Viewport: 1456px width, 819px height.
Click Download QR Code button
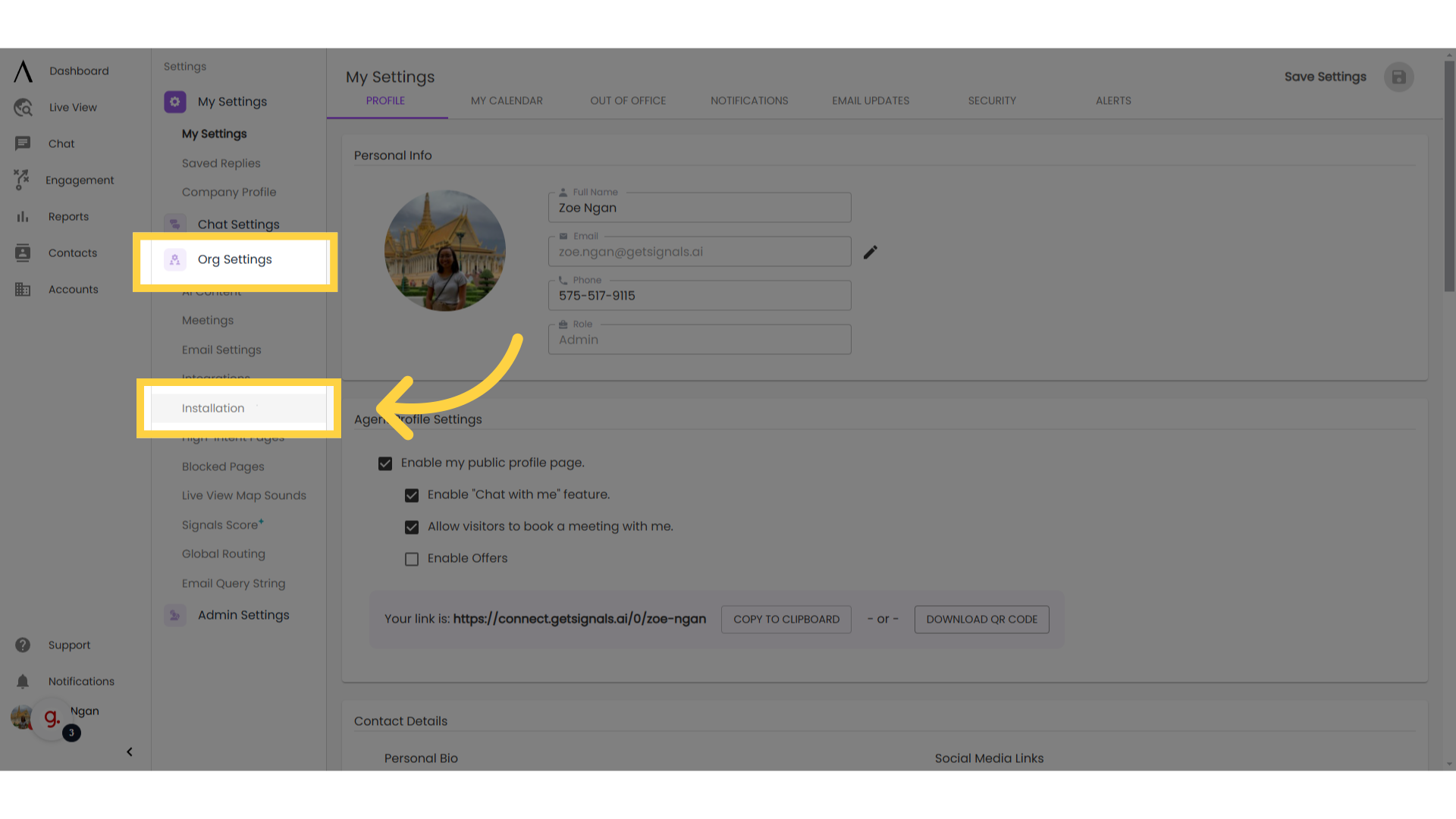981,619
